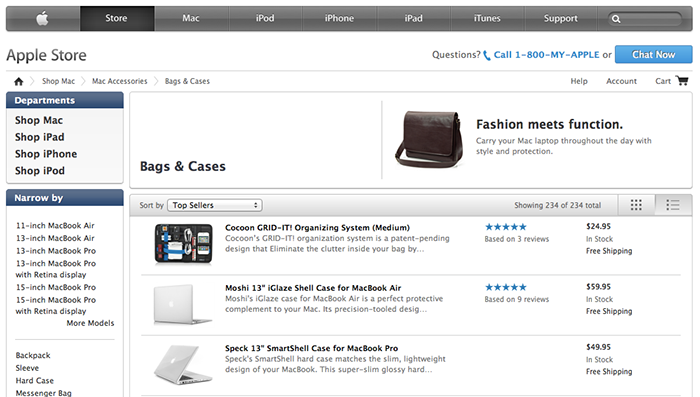The height and width of the screenshot is (397, 700).
Task: Select Shop iPod in Departments
Action: pyautogui.click(x=40, y=171)
